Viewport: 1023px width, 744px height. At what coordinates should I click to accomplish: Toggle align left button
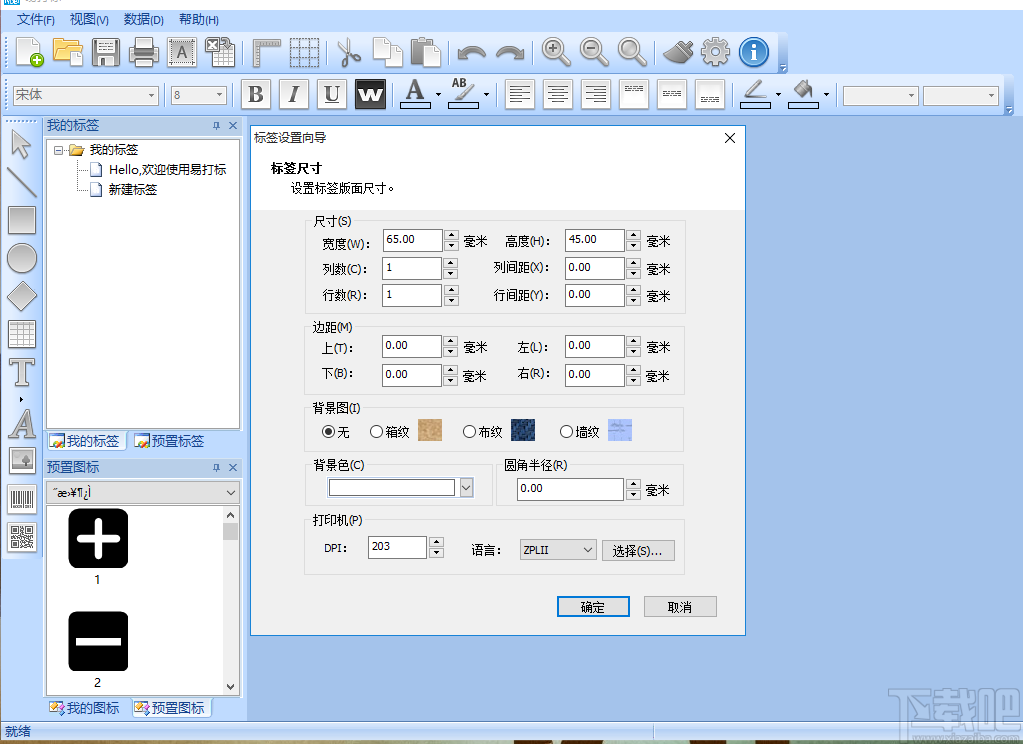click(x=519, y=95)
